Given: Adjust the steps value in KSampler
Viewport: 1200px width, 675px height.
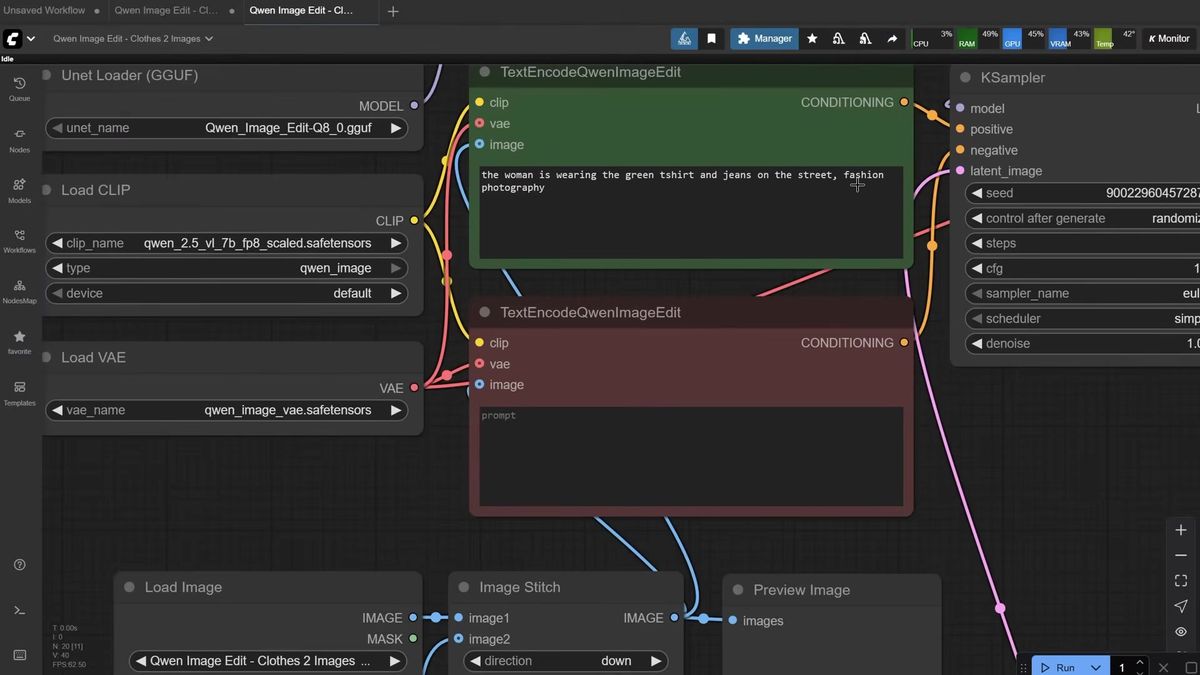Looking at the screenshot, I should pyautogui.click(x=1083, y=243).
